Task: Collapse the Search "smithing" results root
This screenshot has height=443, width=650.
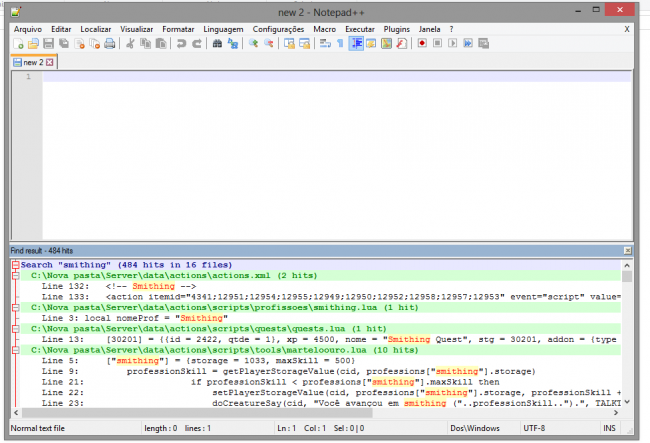Action: point(16,265)
